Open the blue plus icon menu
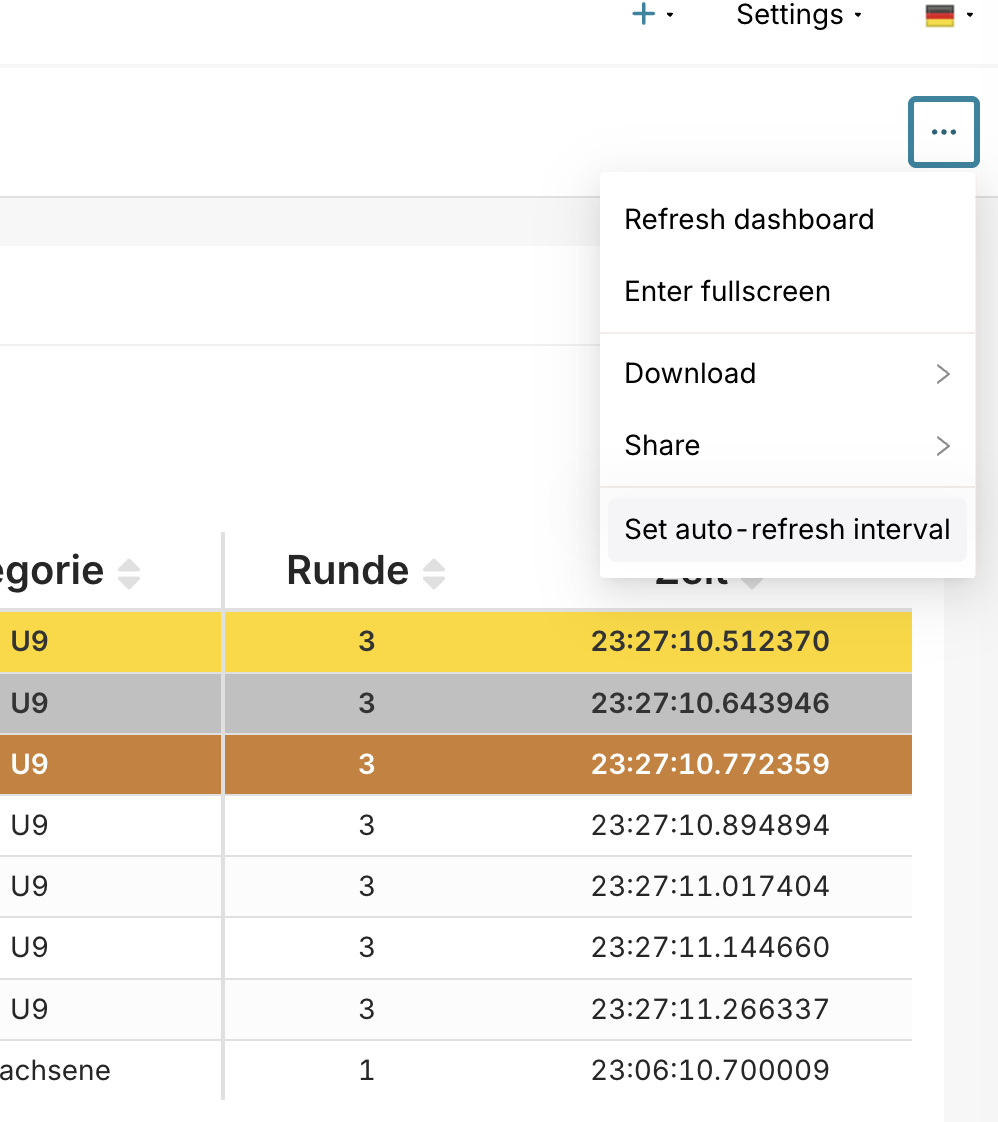Screen dimensions: 998x1122 (644, 15)
